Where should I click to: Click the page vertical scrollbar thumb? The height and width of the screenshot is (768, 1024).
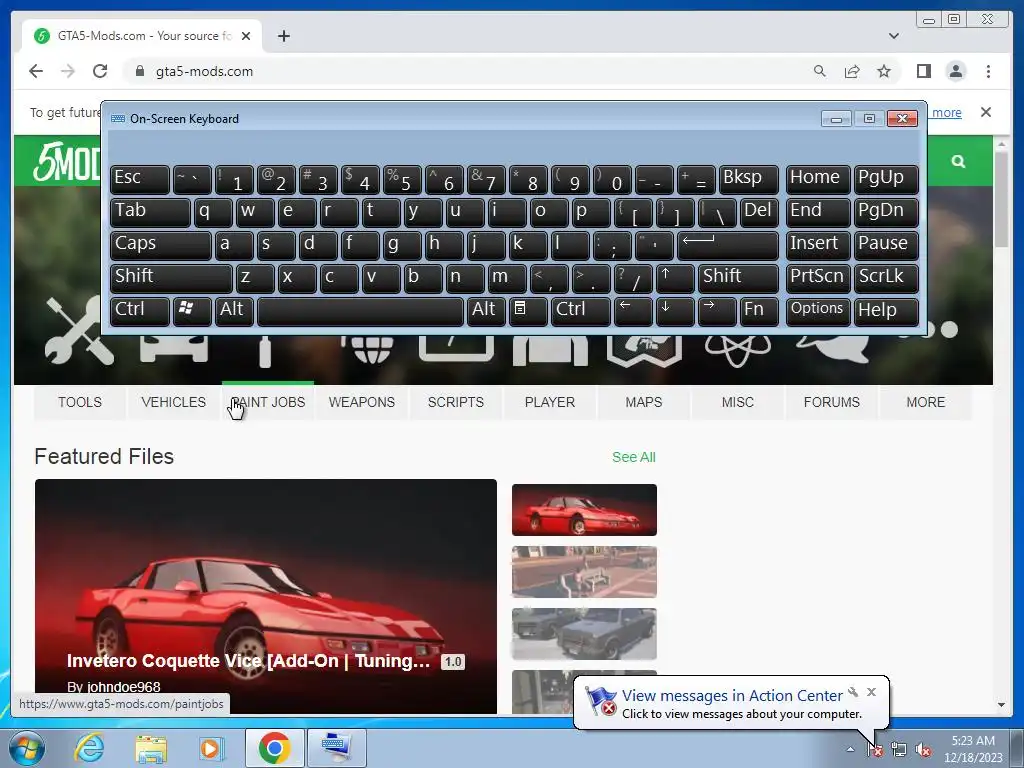click(x=1002, y=199)
